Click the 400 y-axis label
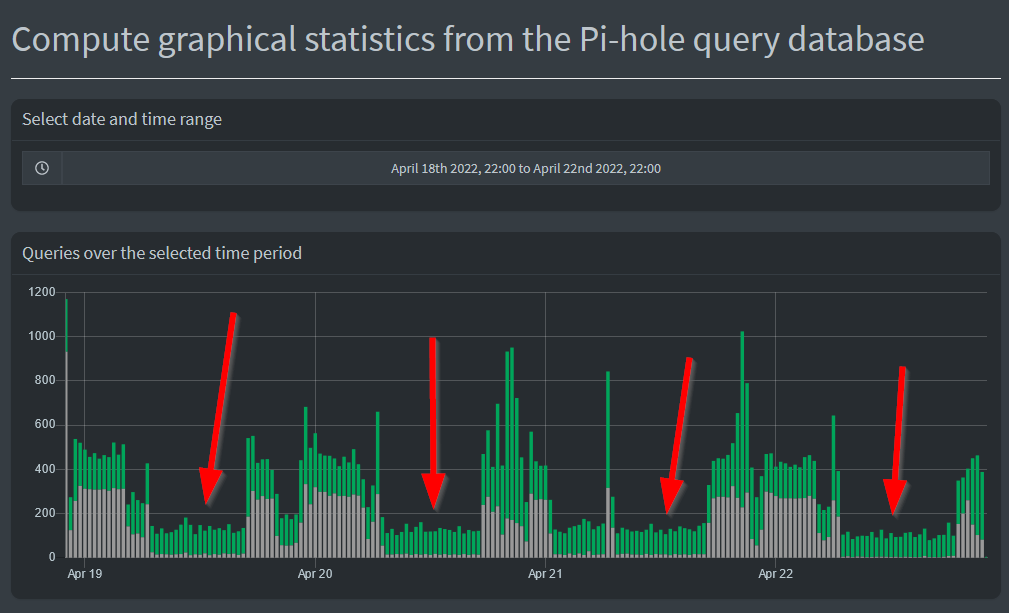The width and height of the screenshot is (1009, 613). (x=46, y=468)
